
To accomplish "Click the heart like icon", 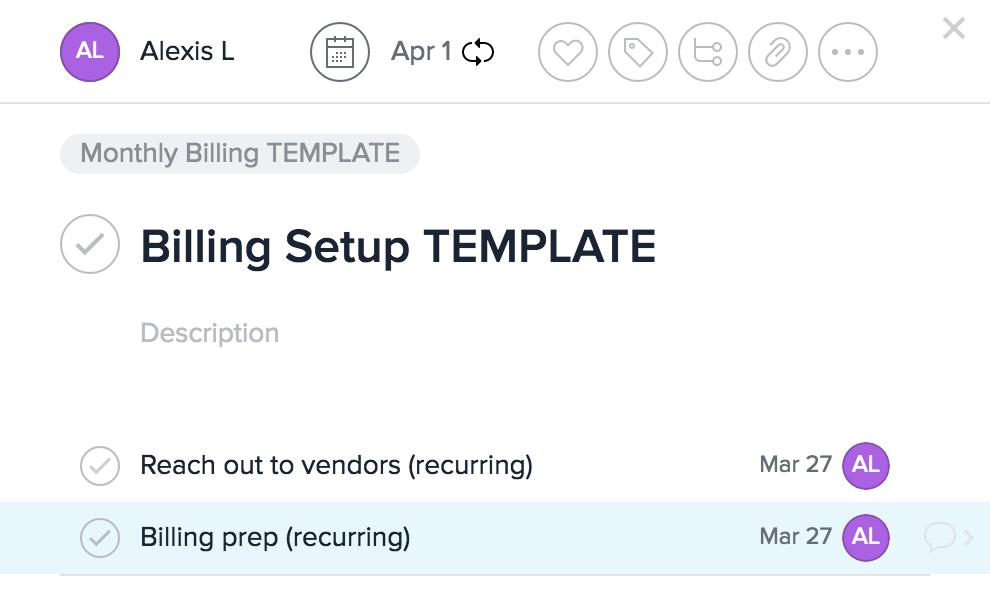I will pos(568,52).
